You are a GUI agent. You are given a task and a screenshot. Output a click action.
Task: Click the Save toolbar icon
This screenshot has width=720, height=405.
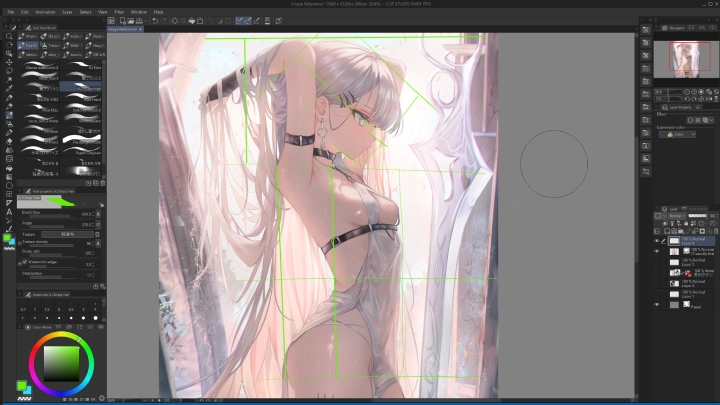tap(139, 21)
